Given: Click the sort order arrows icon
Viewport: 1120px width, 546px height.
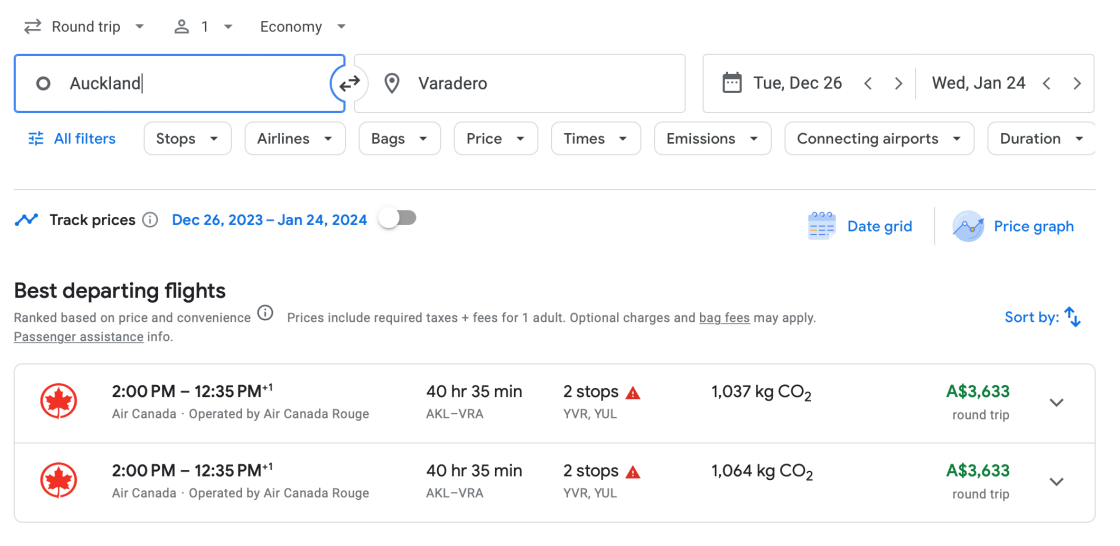Looking at the screenshot, I should point(1072,317).
